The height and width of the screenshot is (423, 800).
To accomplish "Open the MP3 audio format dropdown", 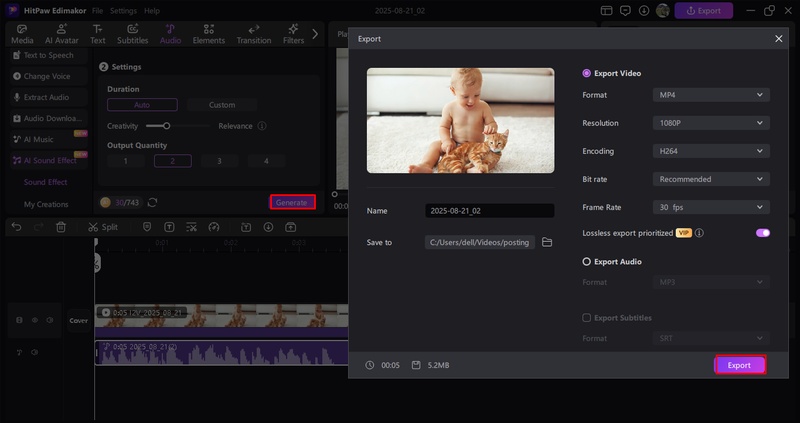I will (711, 282).
